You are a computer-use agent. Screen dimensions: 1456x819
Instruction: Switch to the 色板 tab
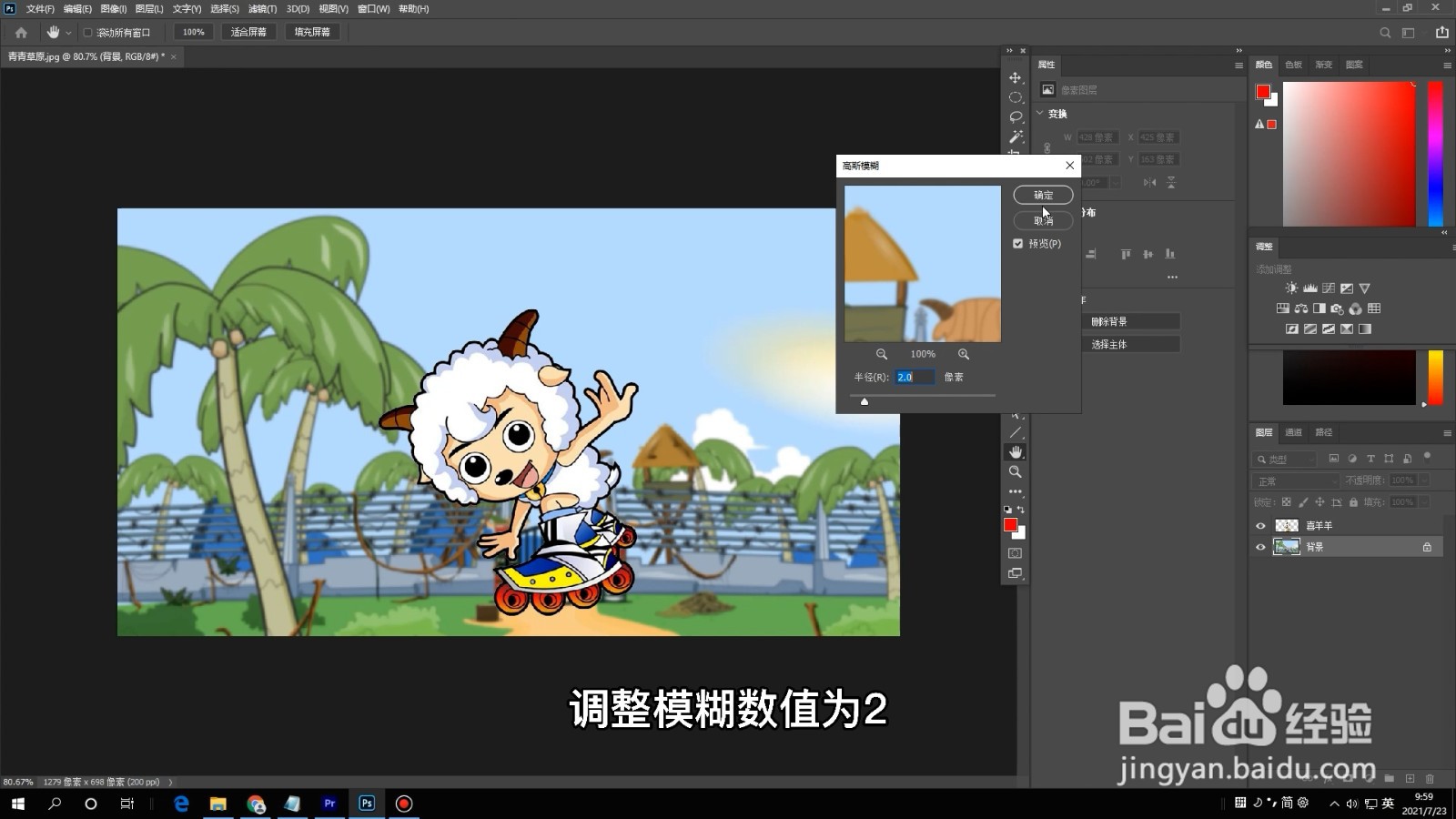[x=1293, y=65]
